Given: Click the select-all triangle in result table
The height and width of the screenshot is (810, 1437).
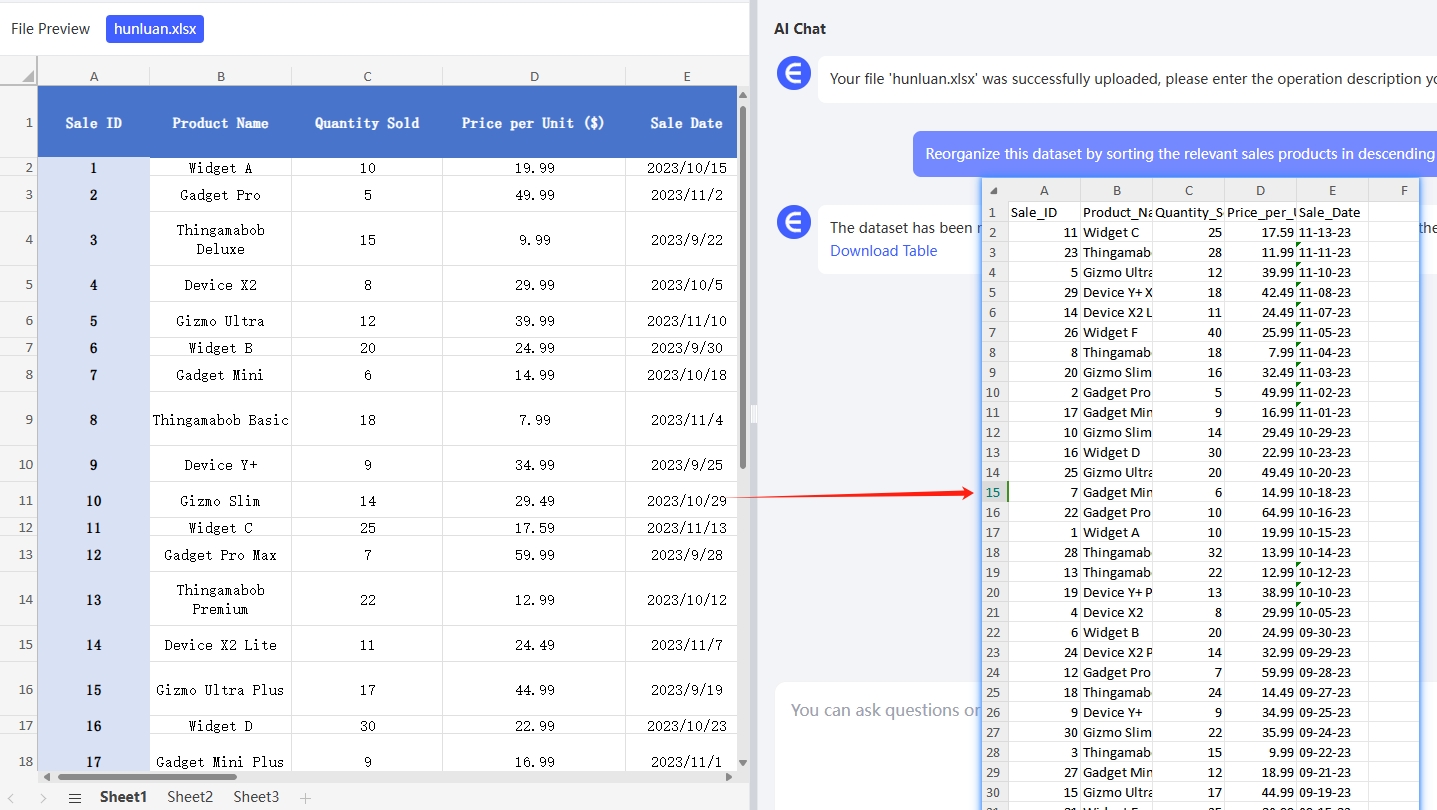Looking at the screenshot, I should pos(993,191).
